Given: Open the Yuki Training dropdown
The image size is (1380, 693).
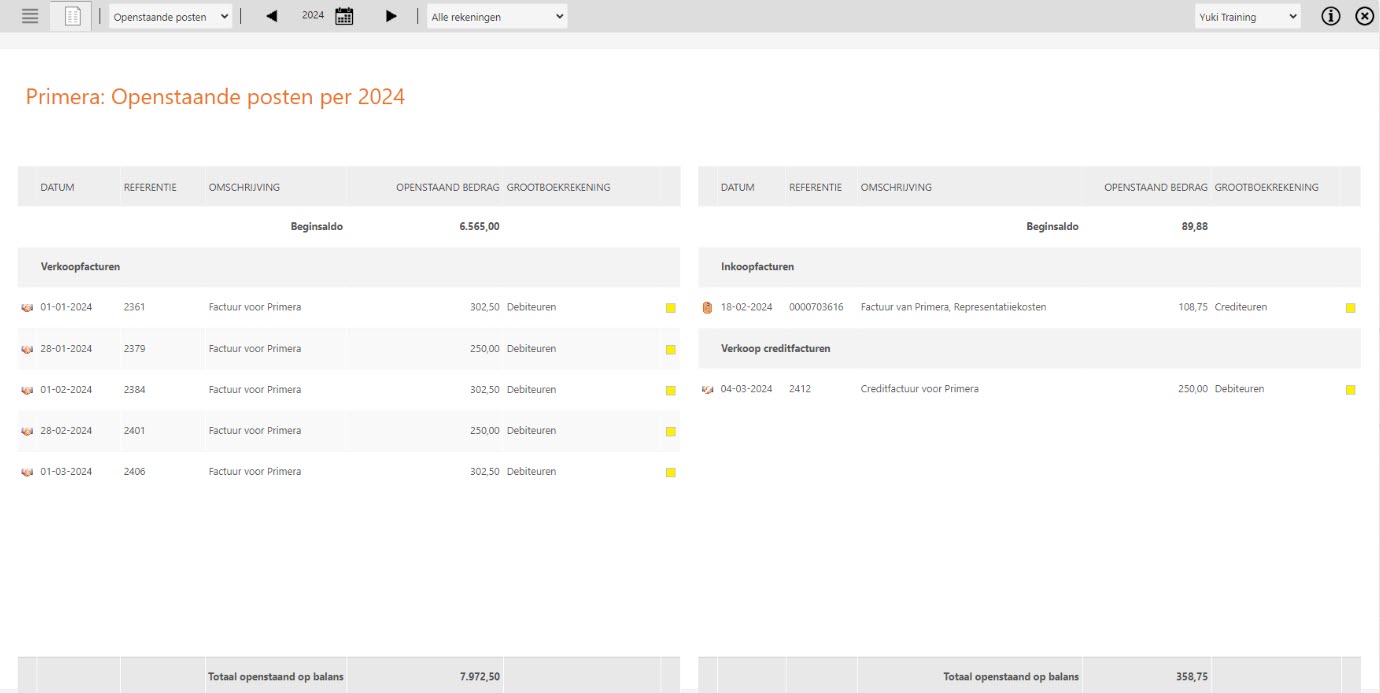Looking at the screenshot, I should 1248,16.
